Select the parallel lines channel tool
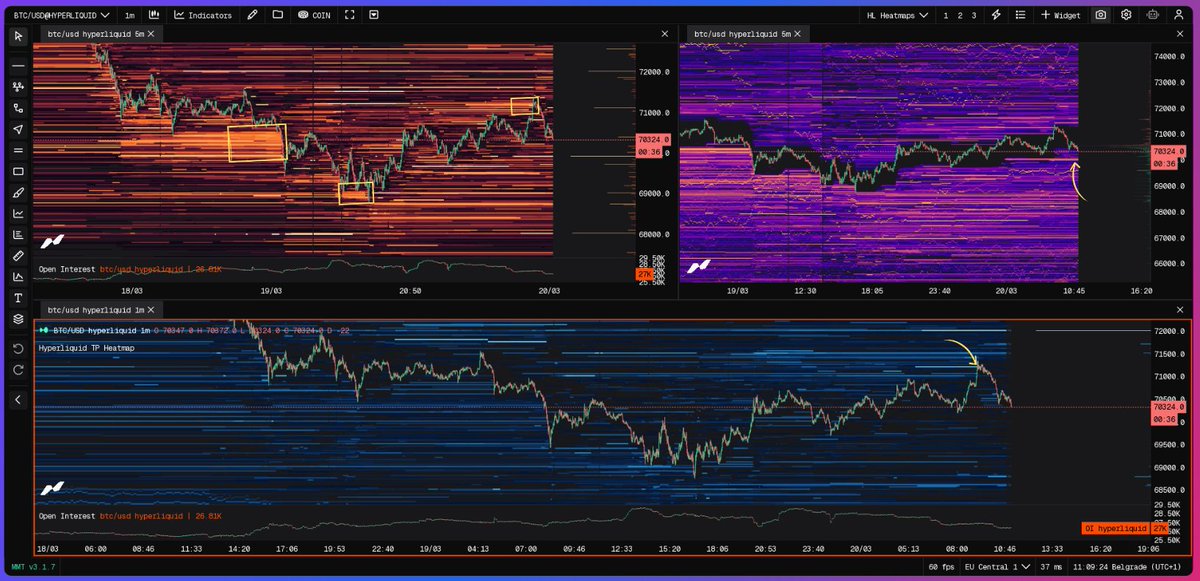The height and width of the screenshot is (581, 1200). coord(18,150)
